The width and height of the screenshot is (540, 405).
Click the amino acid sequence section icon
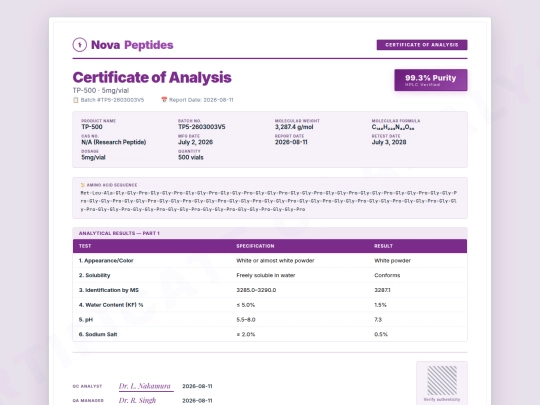(x=83, y=185)
